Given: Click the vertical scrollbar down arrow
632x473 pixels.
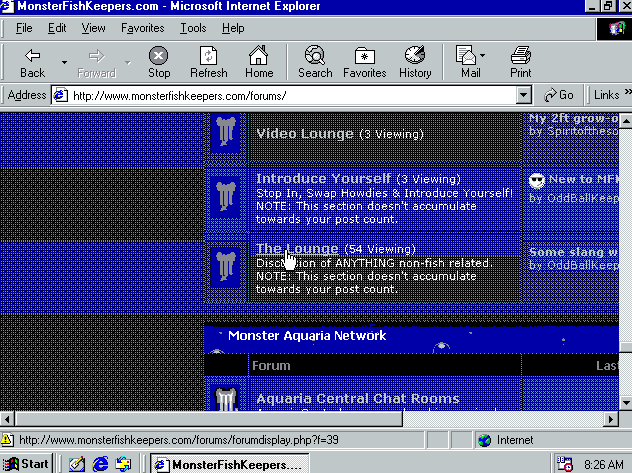Looking at the screenshot, I should [x=626, y=402].
